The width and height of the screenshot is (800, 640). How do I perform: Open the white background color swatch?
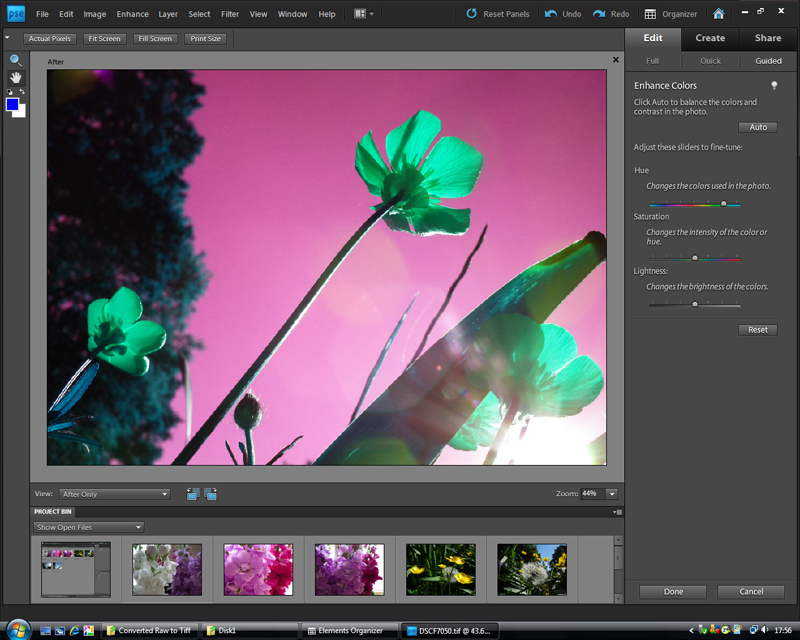pyautogui.click(x=22, y=113)
